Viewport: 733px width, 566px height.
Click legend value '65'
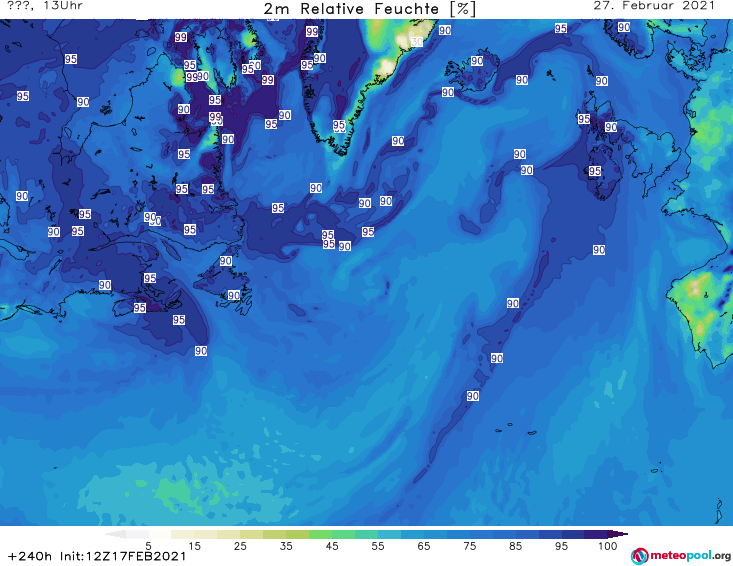(x=424, y=546)
